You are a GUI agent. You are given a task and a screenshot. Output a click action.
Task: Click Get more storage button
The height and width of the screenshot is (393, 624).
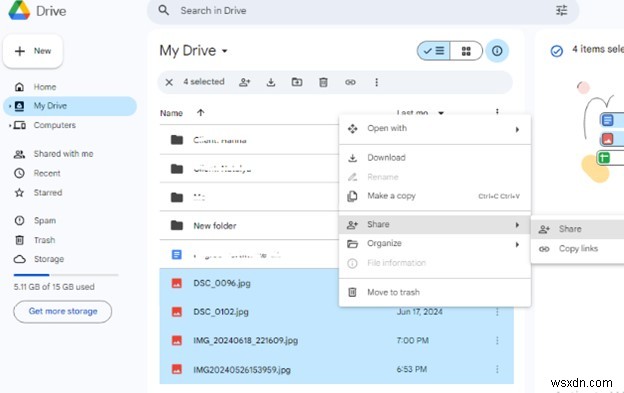pos(62,311)
